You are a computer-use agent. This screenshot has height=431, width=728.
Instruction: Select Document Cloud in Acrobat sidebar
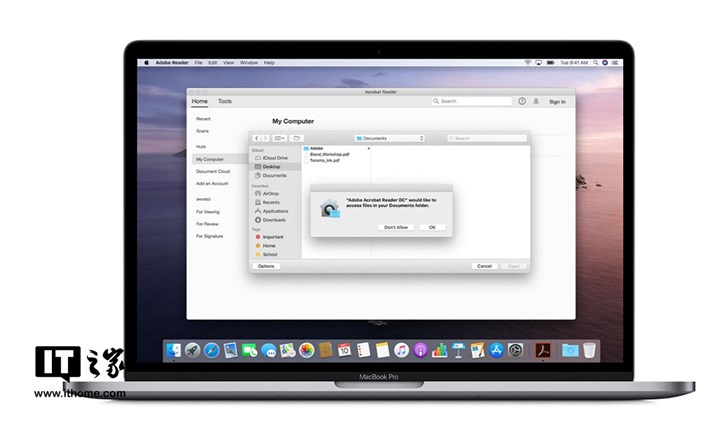tap(213, 171)
